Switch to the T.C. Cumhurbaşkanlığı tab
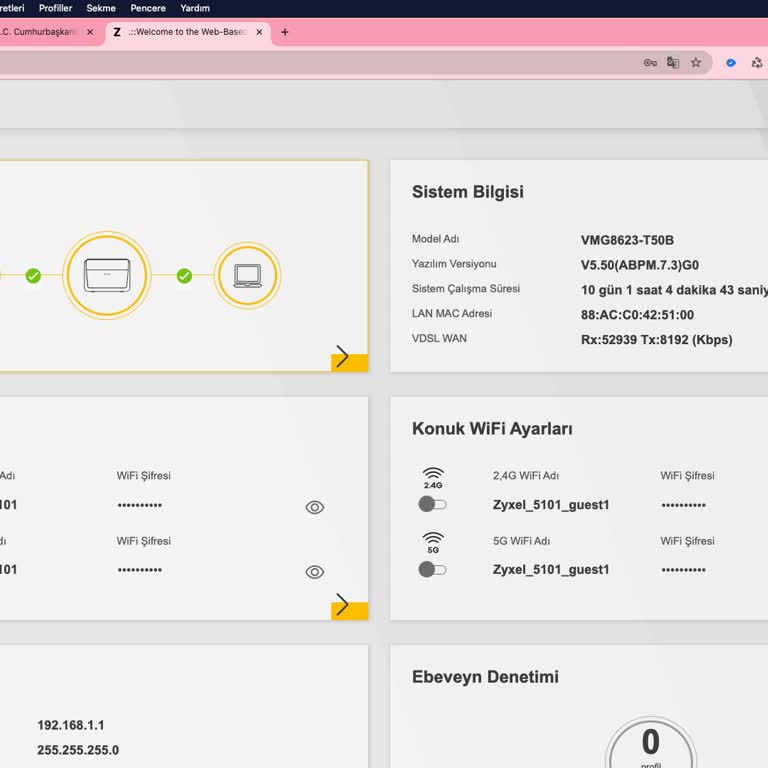The image size is (768, 768). point(40,32)
